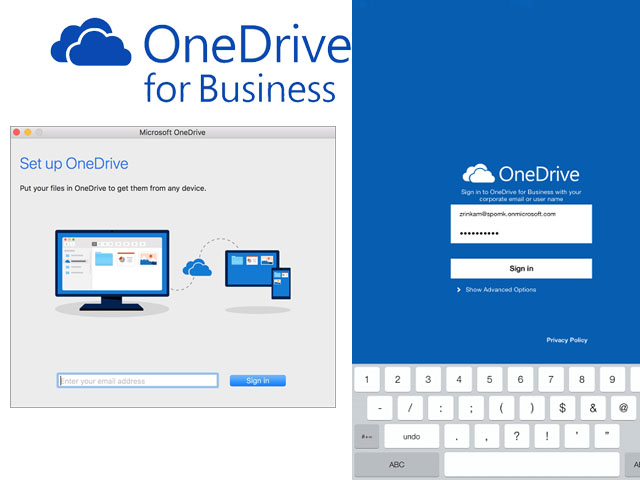Screen dimensions: 640x480
Task: Tap the space bar on keyboard
Action: (x=532, y=464)
